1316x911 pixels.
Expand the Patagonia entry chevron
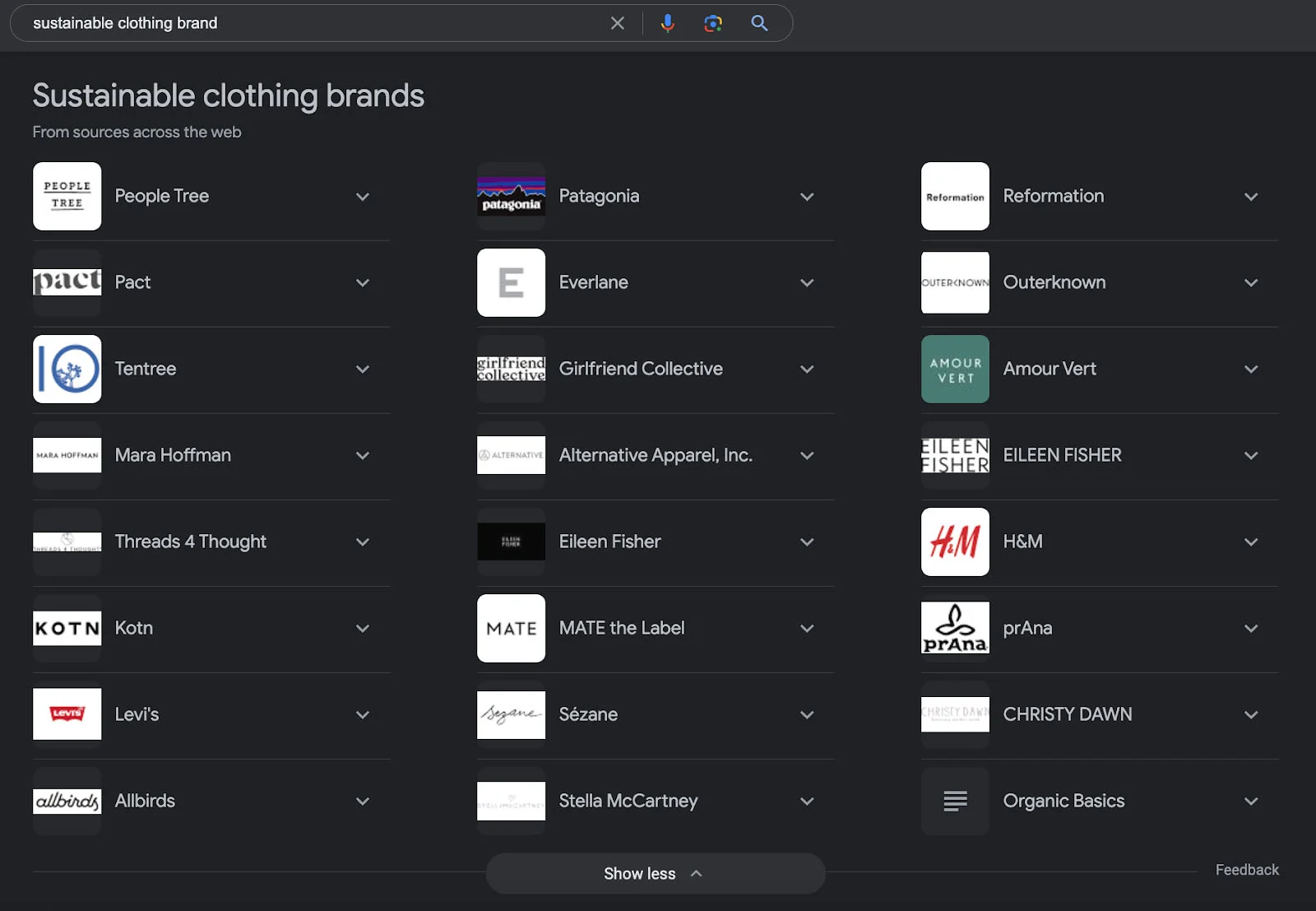click(807, 197)
